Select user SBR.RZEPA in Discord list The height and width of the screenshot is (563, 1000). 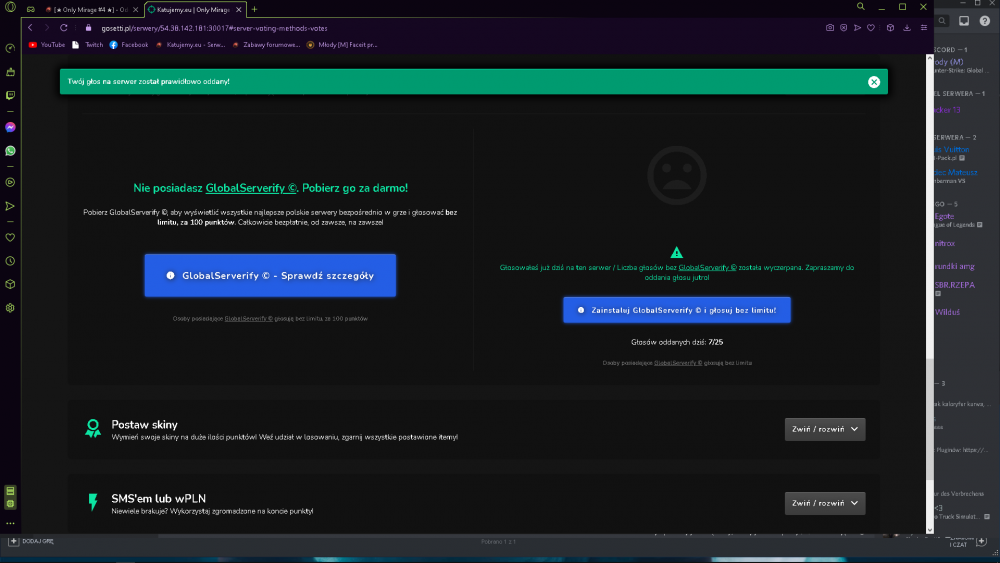point(955,285)
